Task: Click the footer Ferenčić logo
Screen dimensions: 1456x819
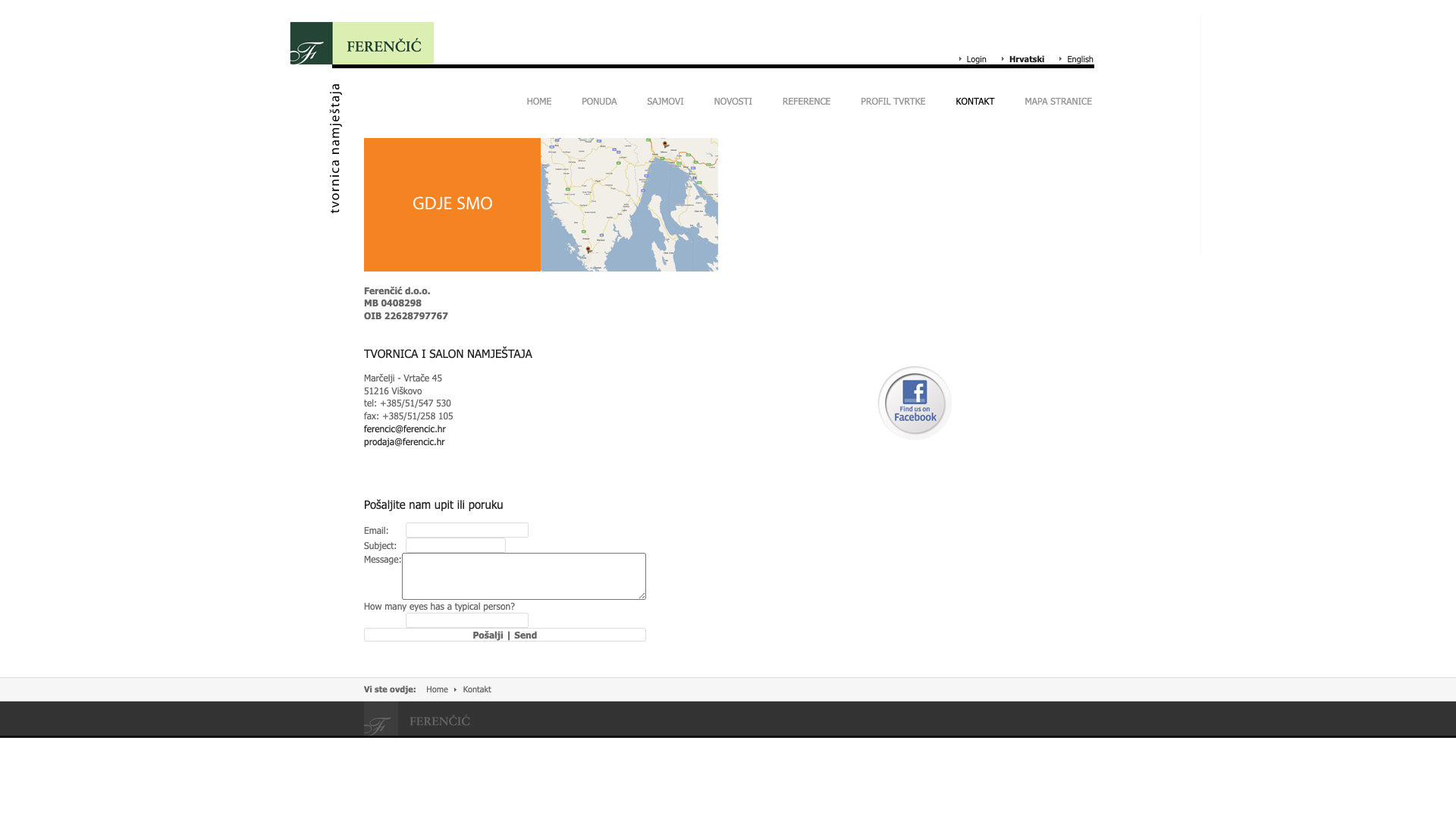Action: click(x=418, y=719)
